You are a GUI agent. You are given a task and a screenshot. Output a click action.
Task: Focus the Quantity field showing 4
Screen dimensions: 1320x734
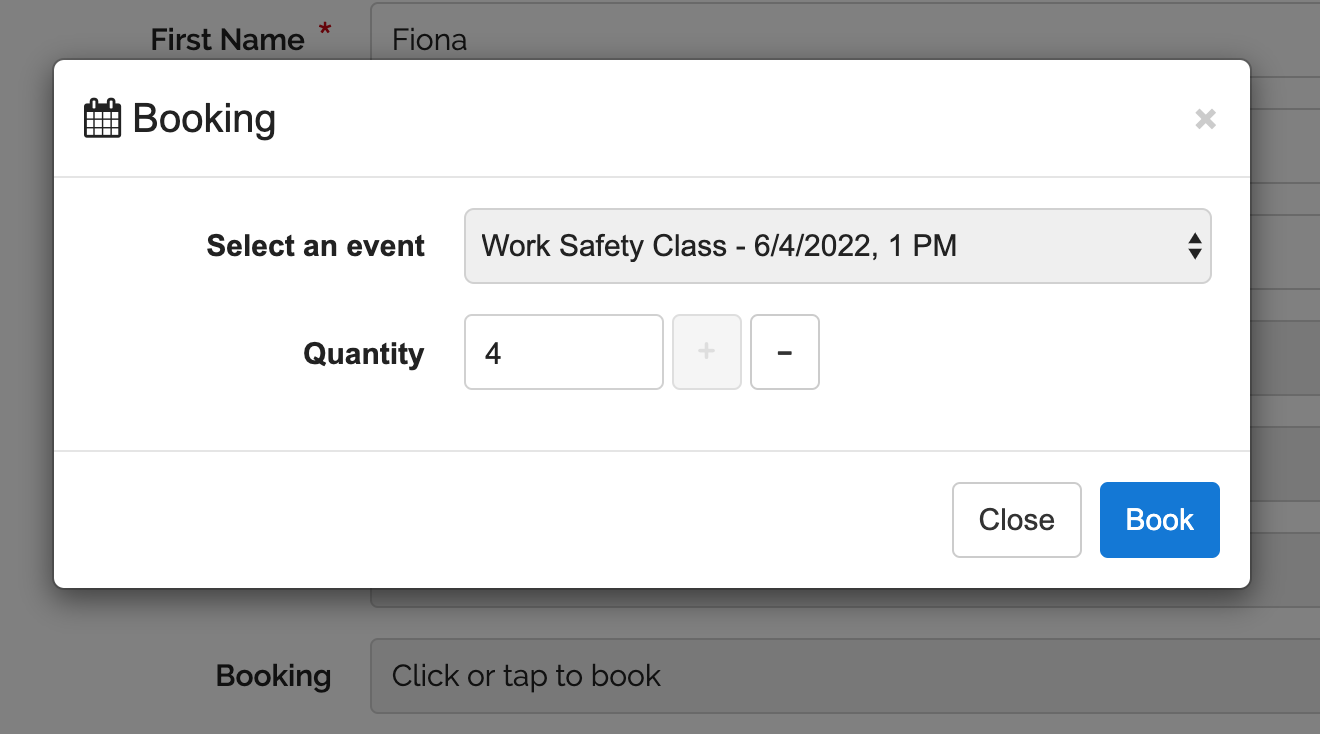point(564,352)
